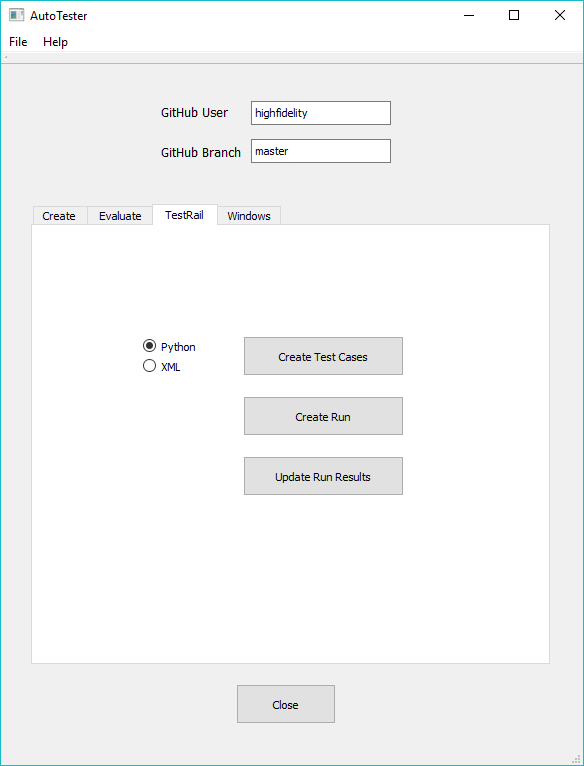Click the Create Run button

[x=323, y=416]
